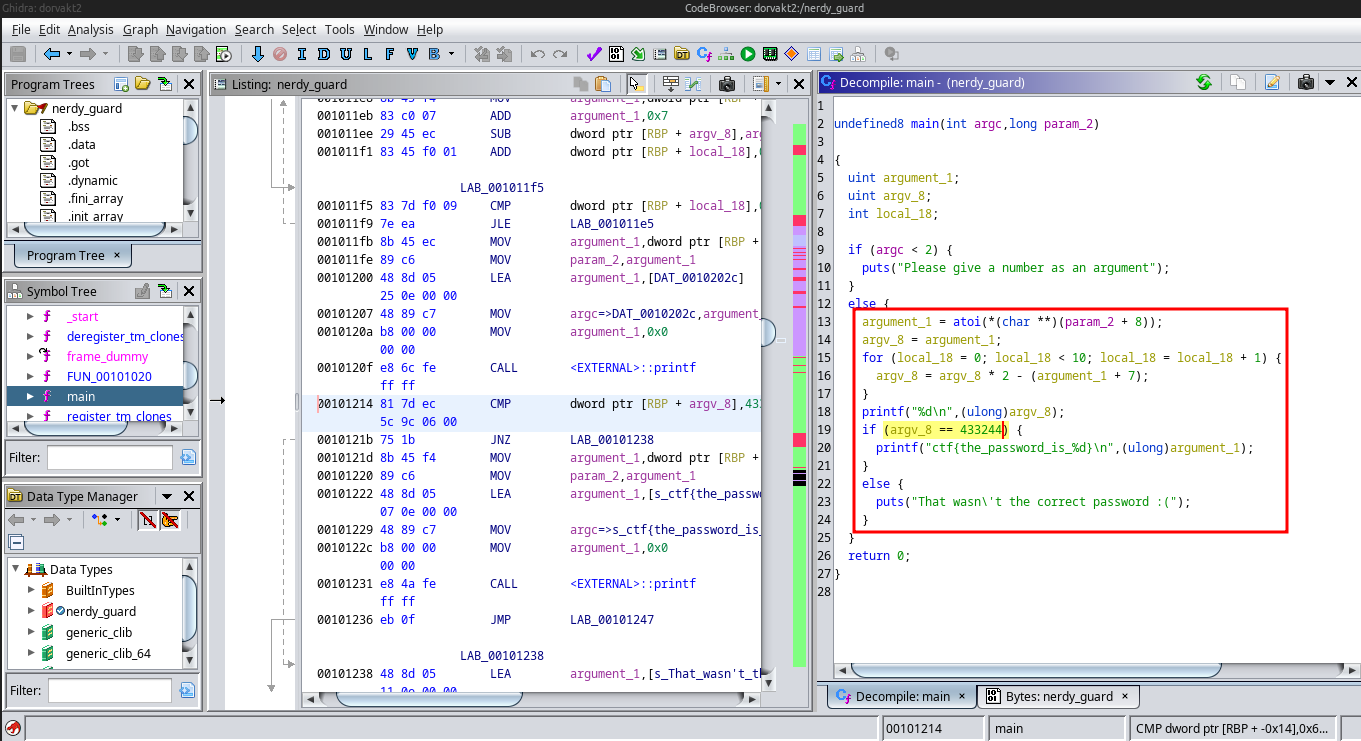Launch script manager green play icon
Viewport: 1361px width, 741px height.
coord(748,54)
